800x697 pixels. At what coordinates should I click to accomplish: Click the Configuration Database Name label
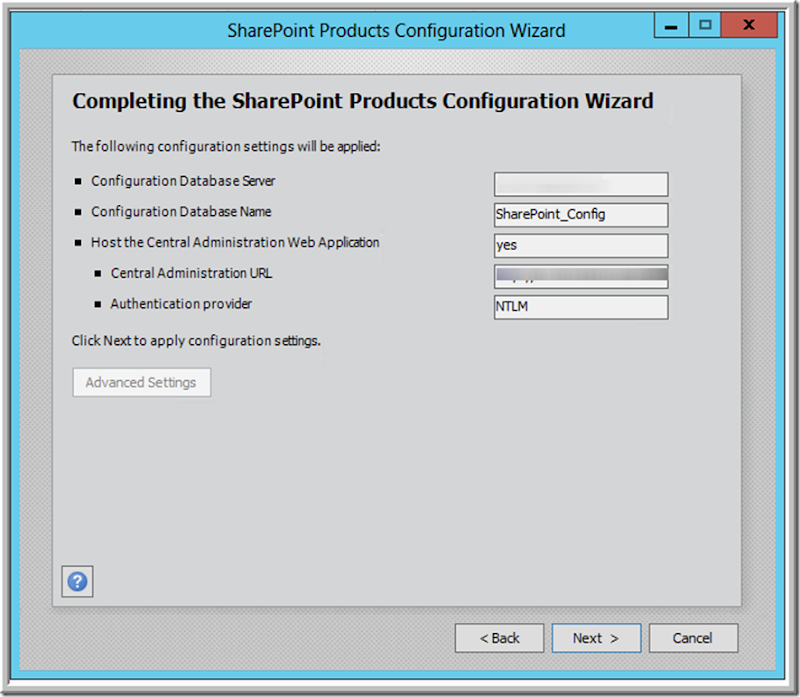coord(181,212)
